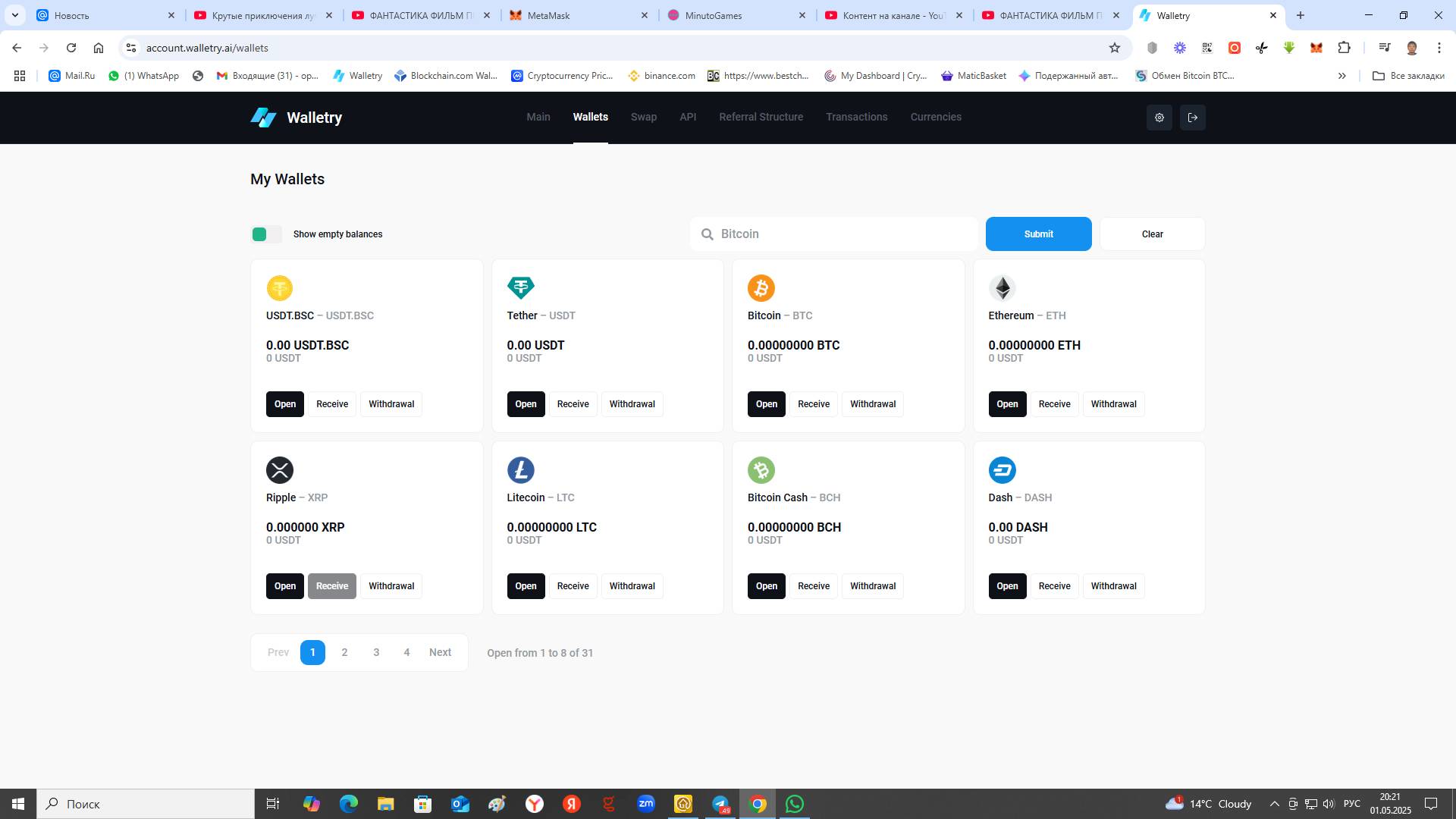This screenshot has width=1456, height=819.
Task: Go to browser home page icon
Action: tap(99, 48)
